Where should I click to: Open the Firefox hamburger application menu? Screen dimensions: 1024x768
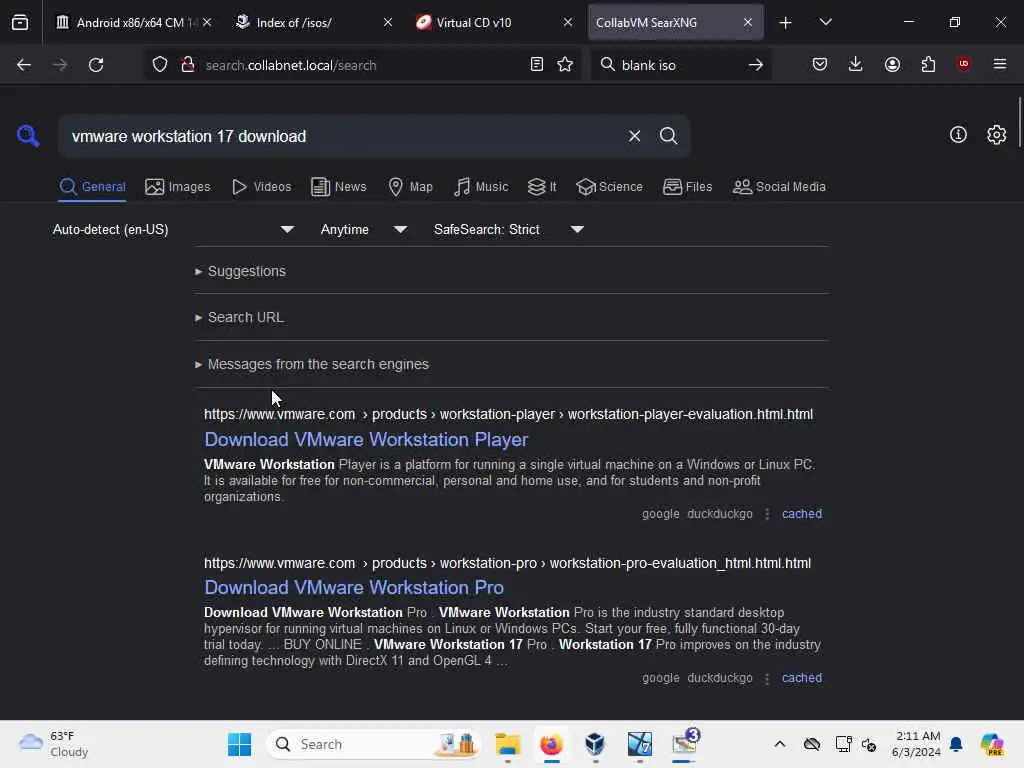point(1000,64)
